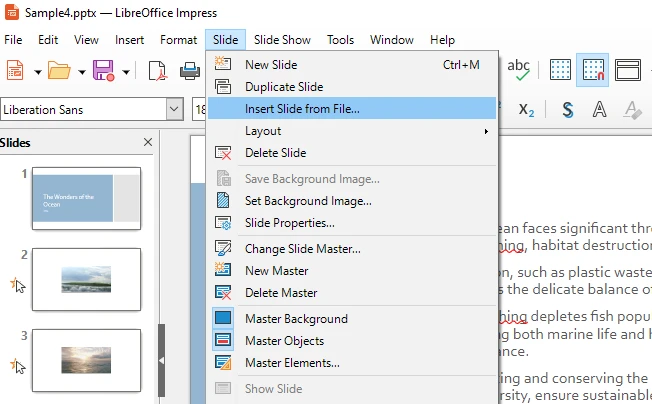This screenshot has width=652, height=404.
Task: Click the Save toolbar icon
Action: 103,70
